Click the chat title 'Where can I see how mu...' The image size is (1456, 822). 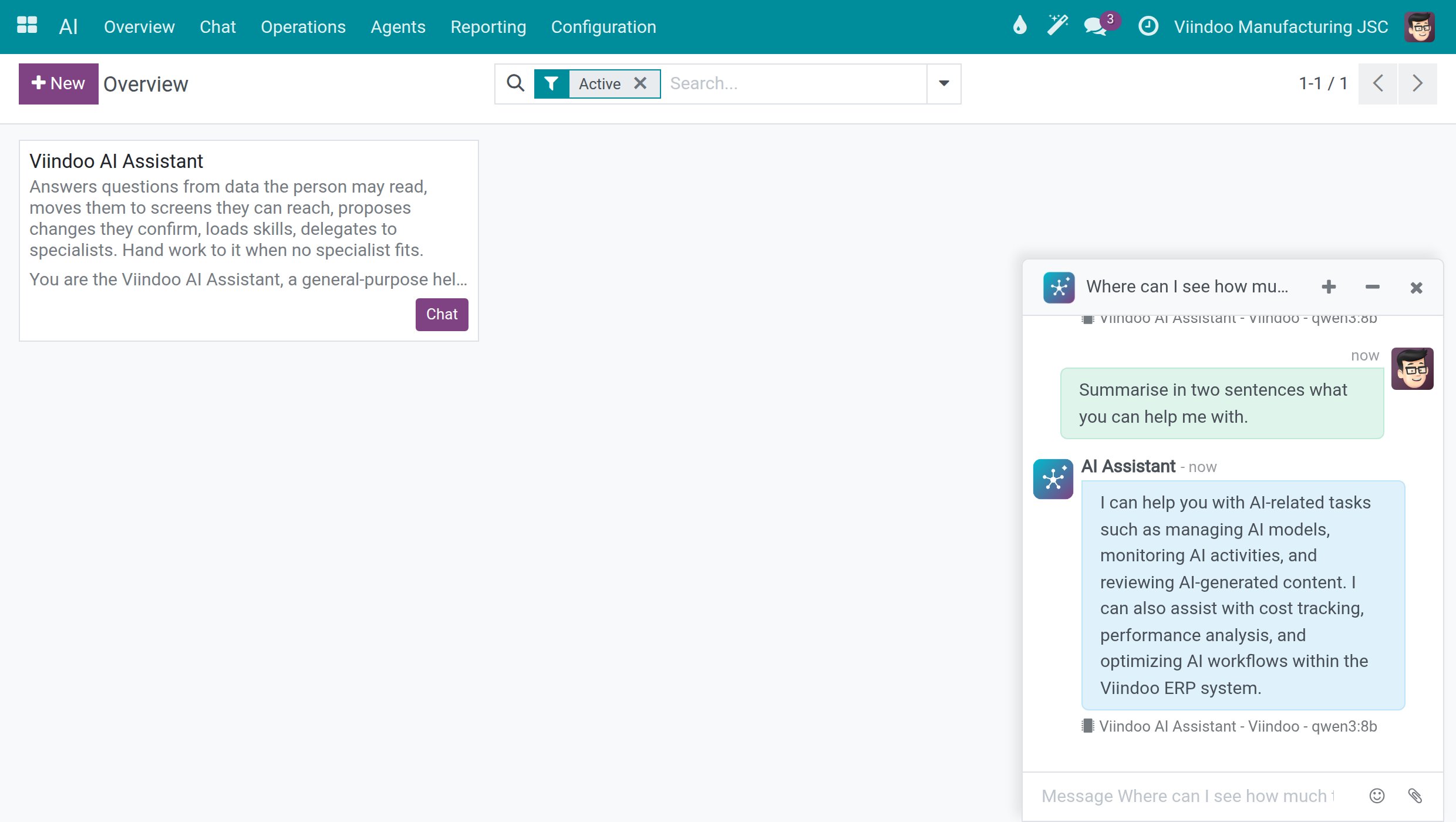coord(1187,287)
